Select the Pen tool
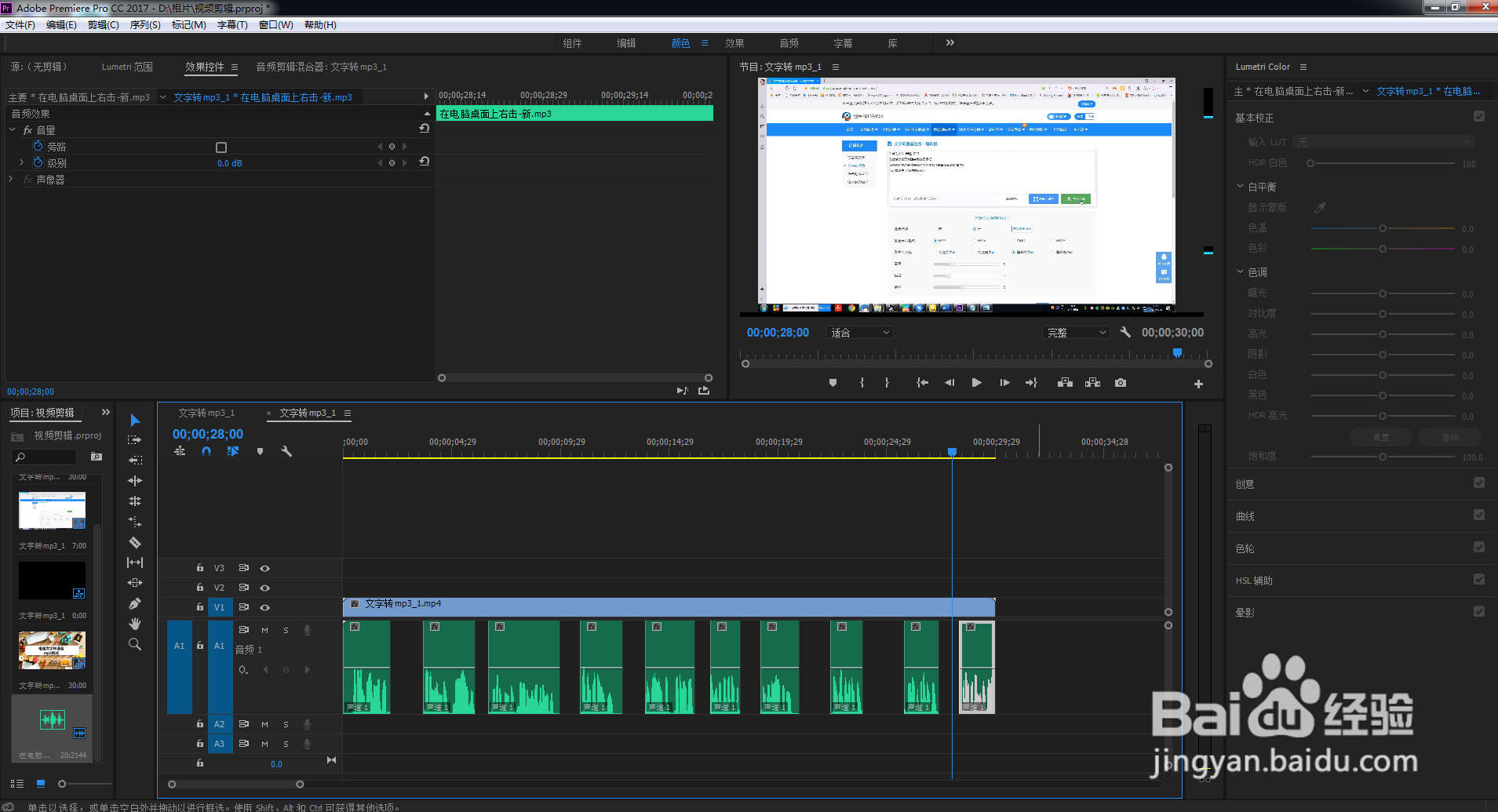Viewport: 1498px width, 812px height. [x=135, y=603]
